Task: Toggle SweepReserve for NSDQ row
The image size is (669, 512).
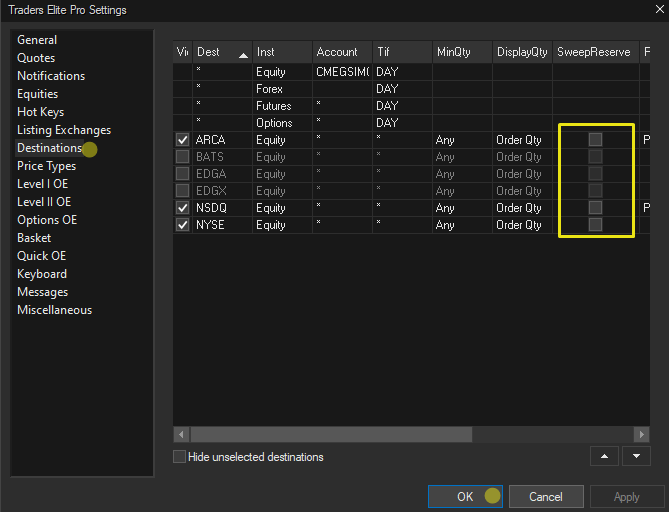Action: click(x=595, y=208)
